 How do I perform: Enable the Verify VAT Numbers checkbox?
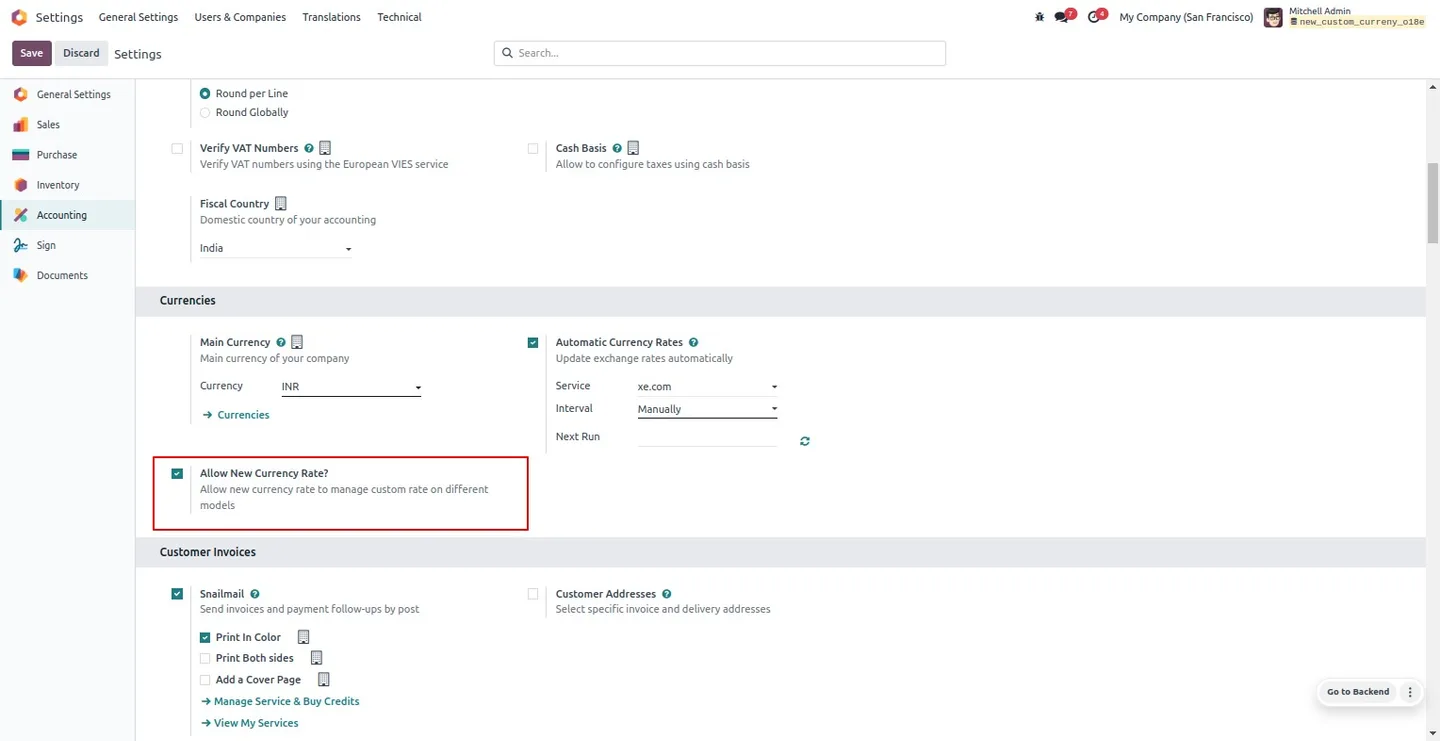click(x=177, y=148)
